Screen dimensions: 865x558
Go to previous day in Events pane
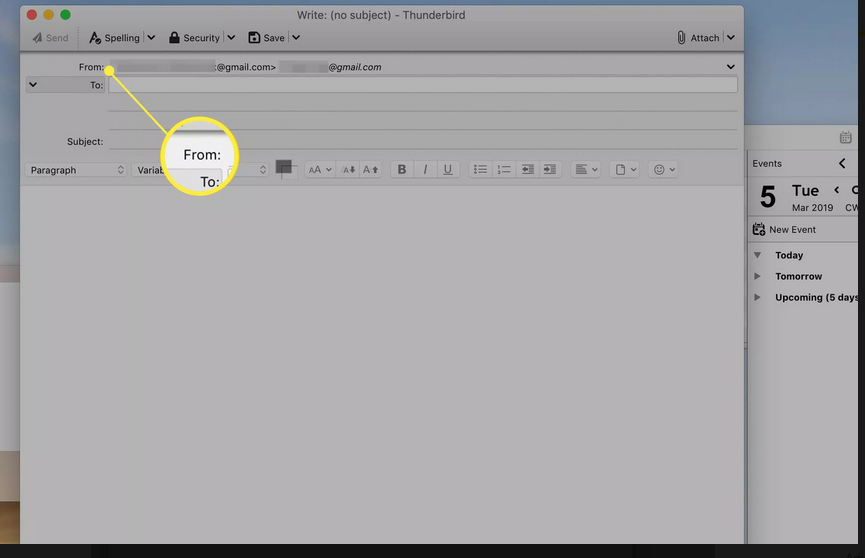[837, 190]
